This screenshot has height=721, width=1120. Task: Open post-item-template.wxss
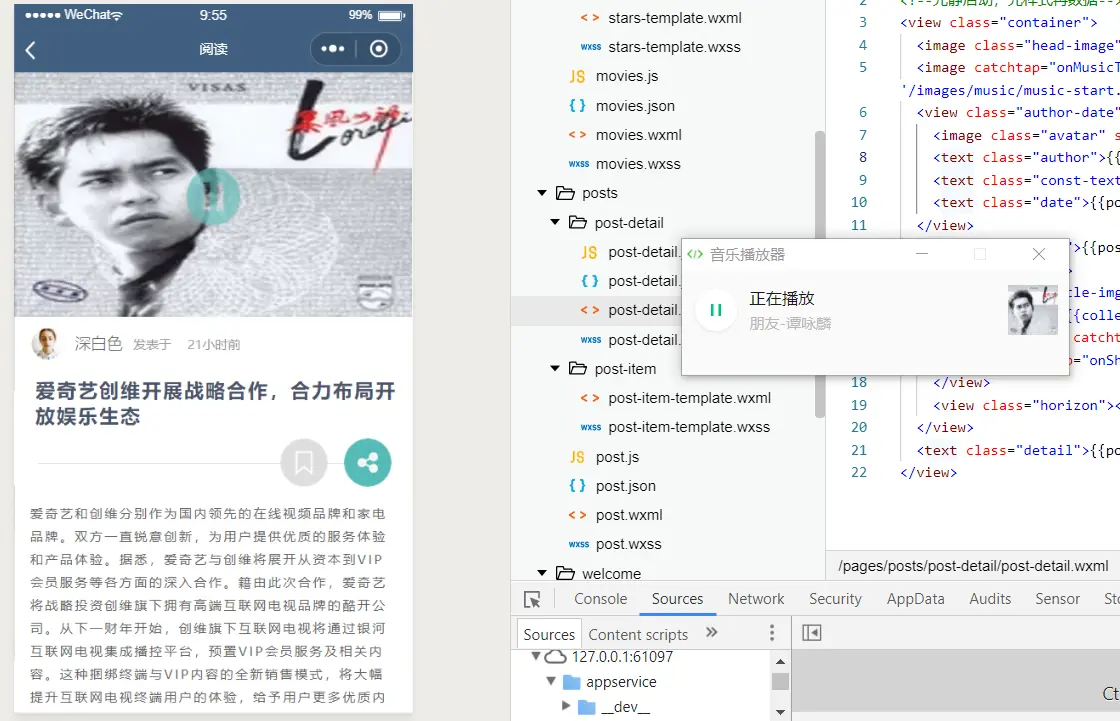click(689, 427)
